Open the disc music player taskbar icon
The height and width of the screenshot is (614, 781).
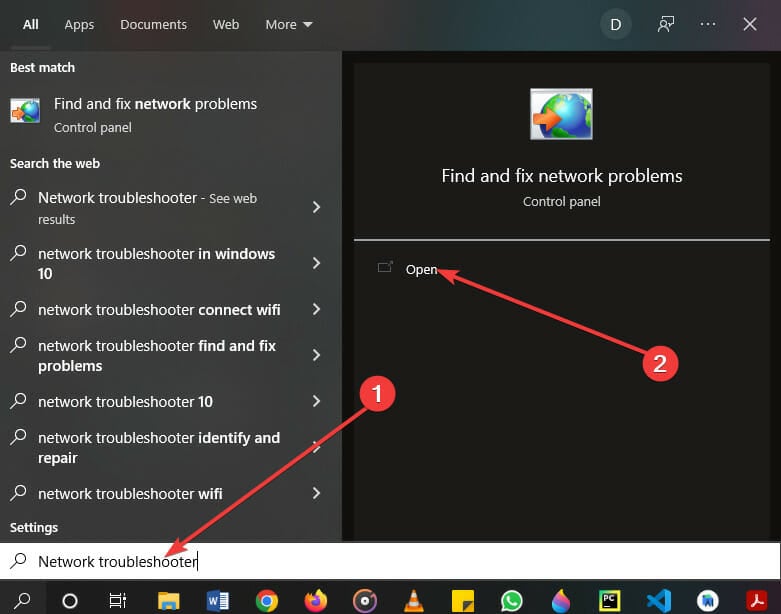[365, 601]
